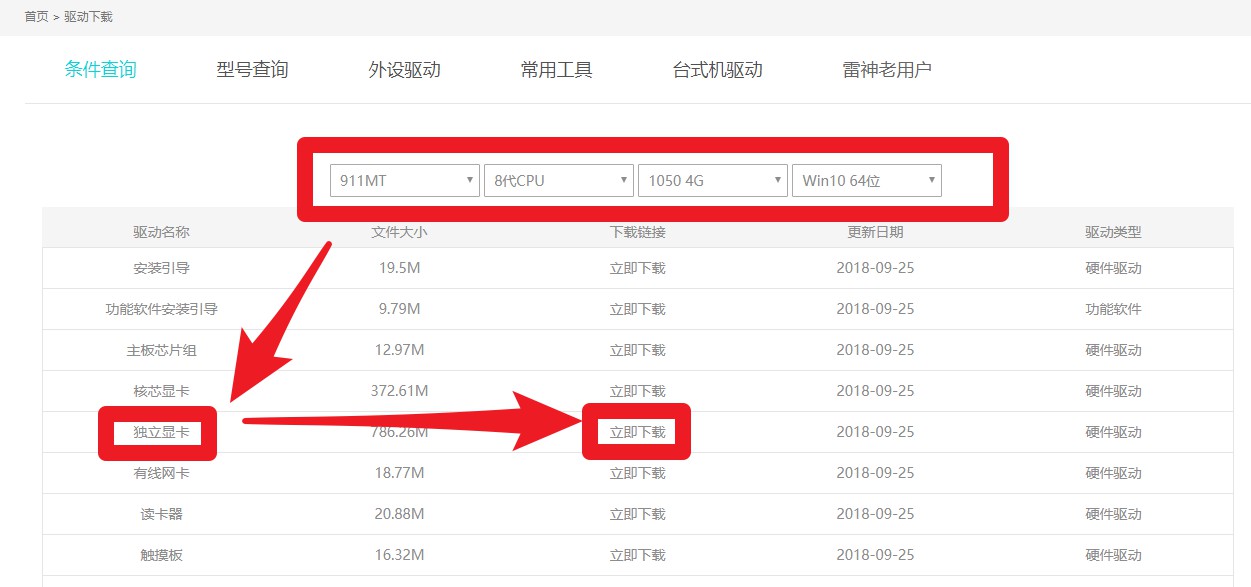Download the 读卡器 driver
The width and height of the screenshot is (1251, 587).
638,514
